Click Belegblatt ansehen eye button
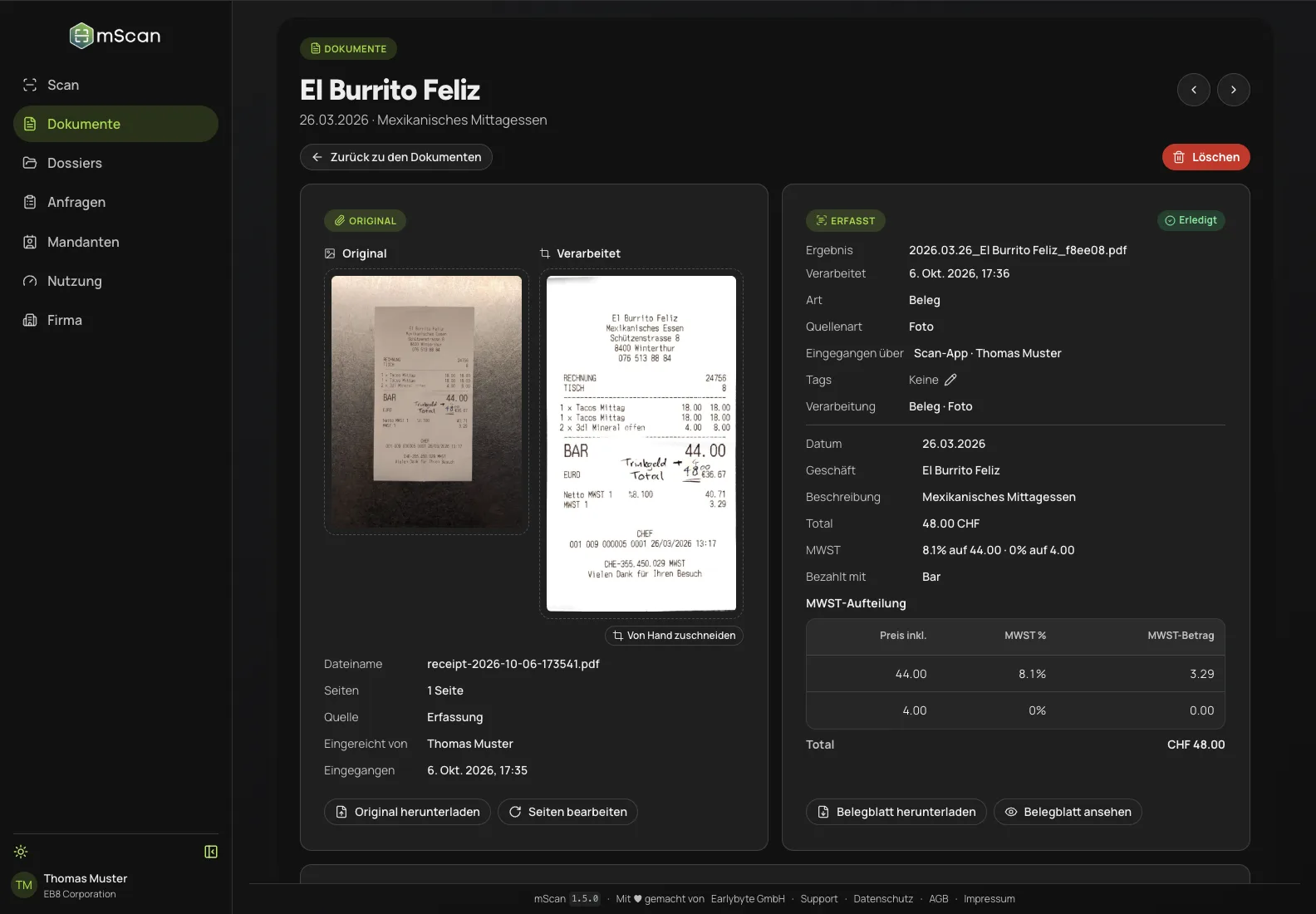The width and height of the screenshot is (1316, 914). 1068,812
